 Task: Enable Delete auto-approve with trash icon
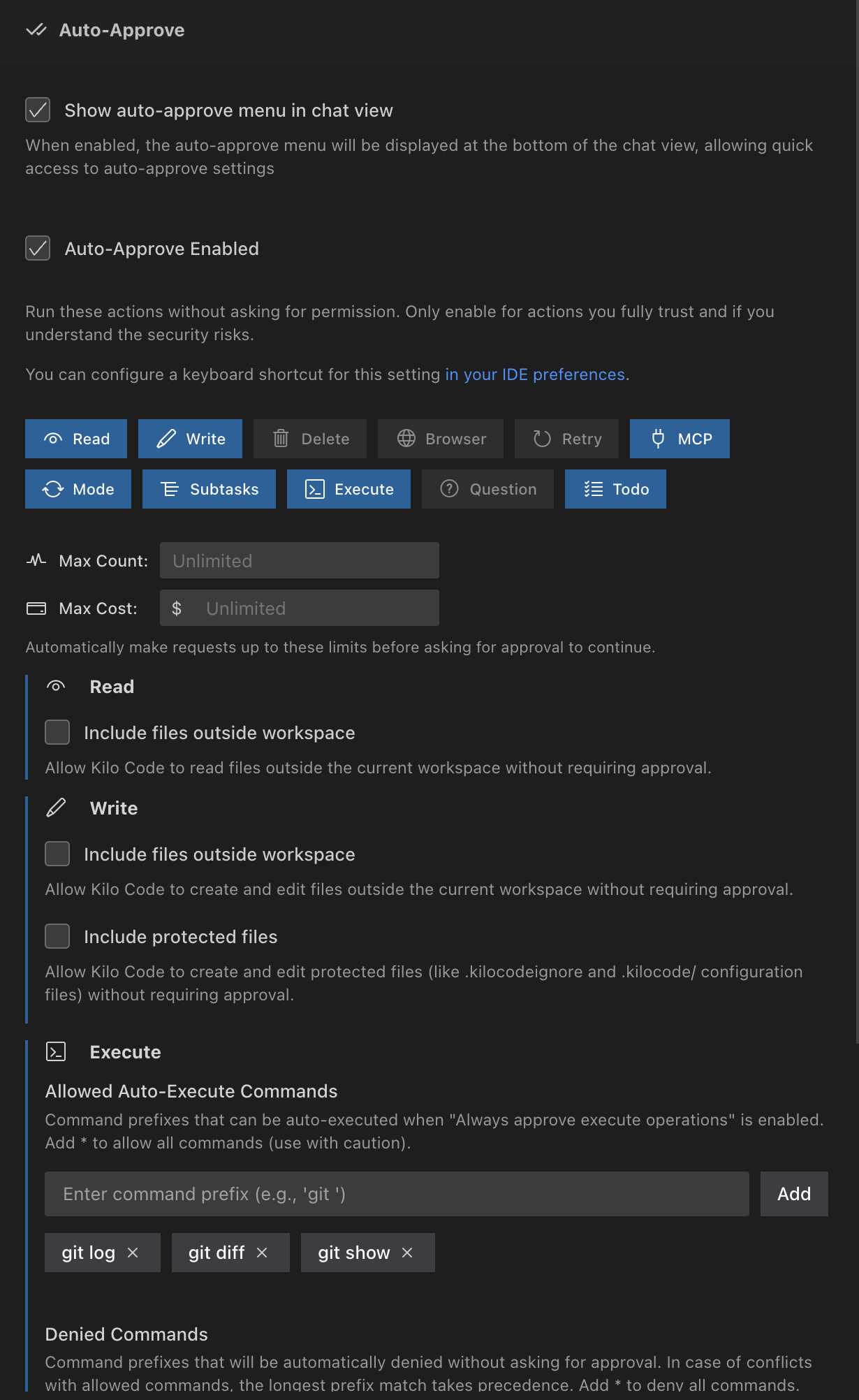[309, 439]
